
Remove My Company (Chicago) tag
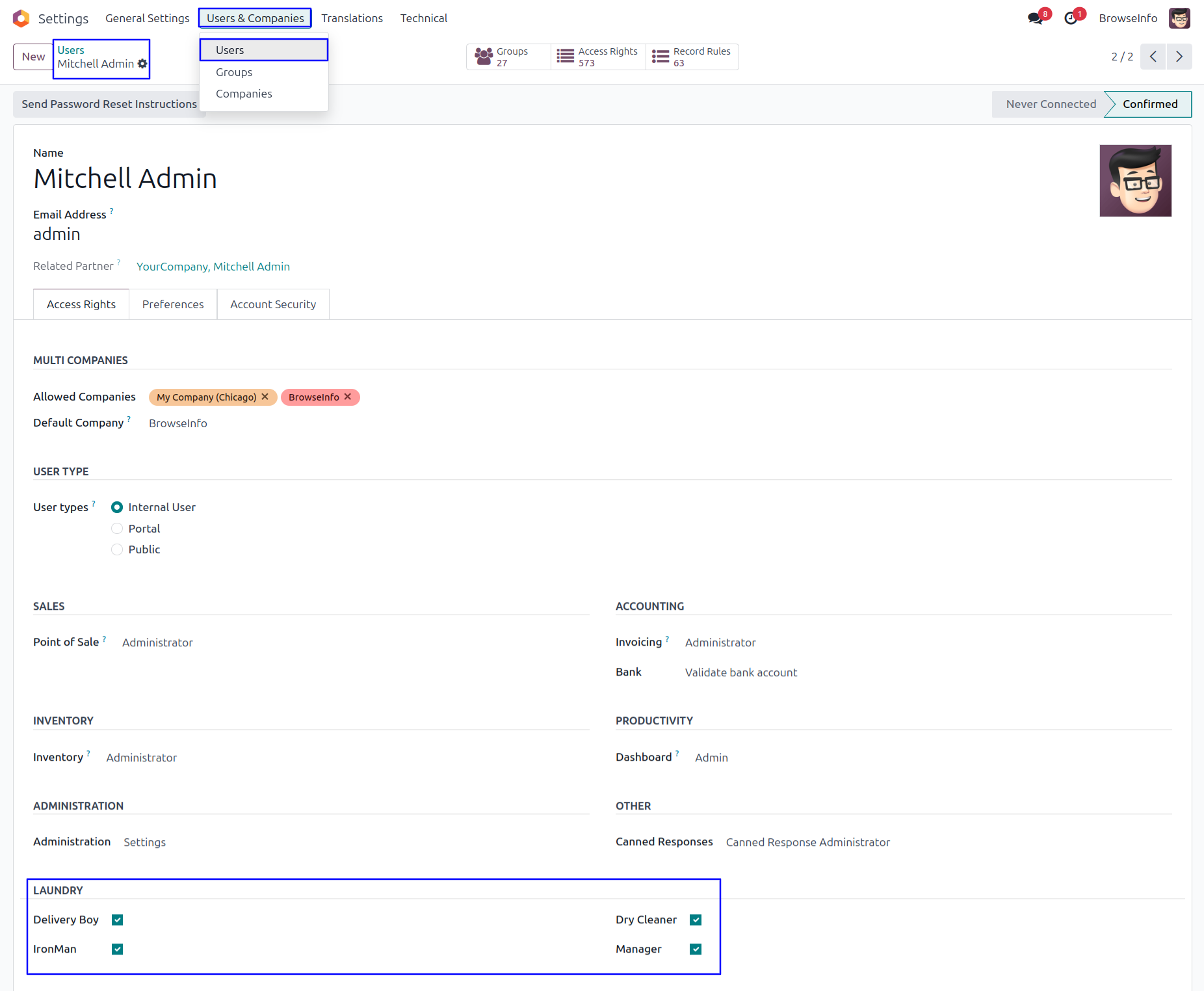tap(265, 397)
